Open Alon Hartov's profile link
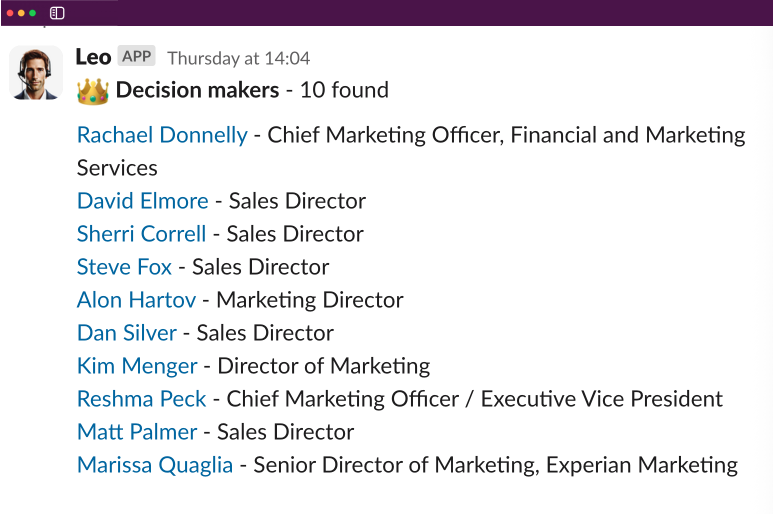The width and height of the screenshot is (773, 514). pyautogui.click(x=137, y=300)
